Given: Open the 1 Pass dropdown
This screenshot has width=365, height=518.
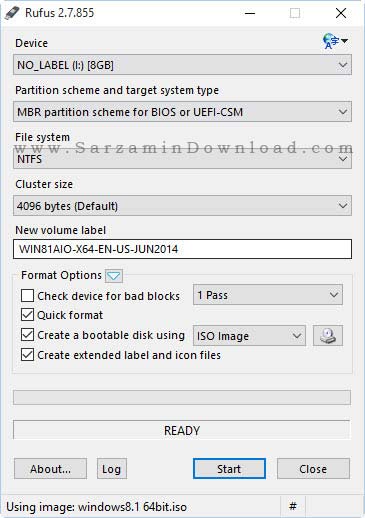Looking at the screenshot, I should (268, 295).
